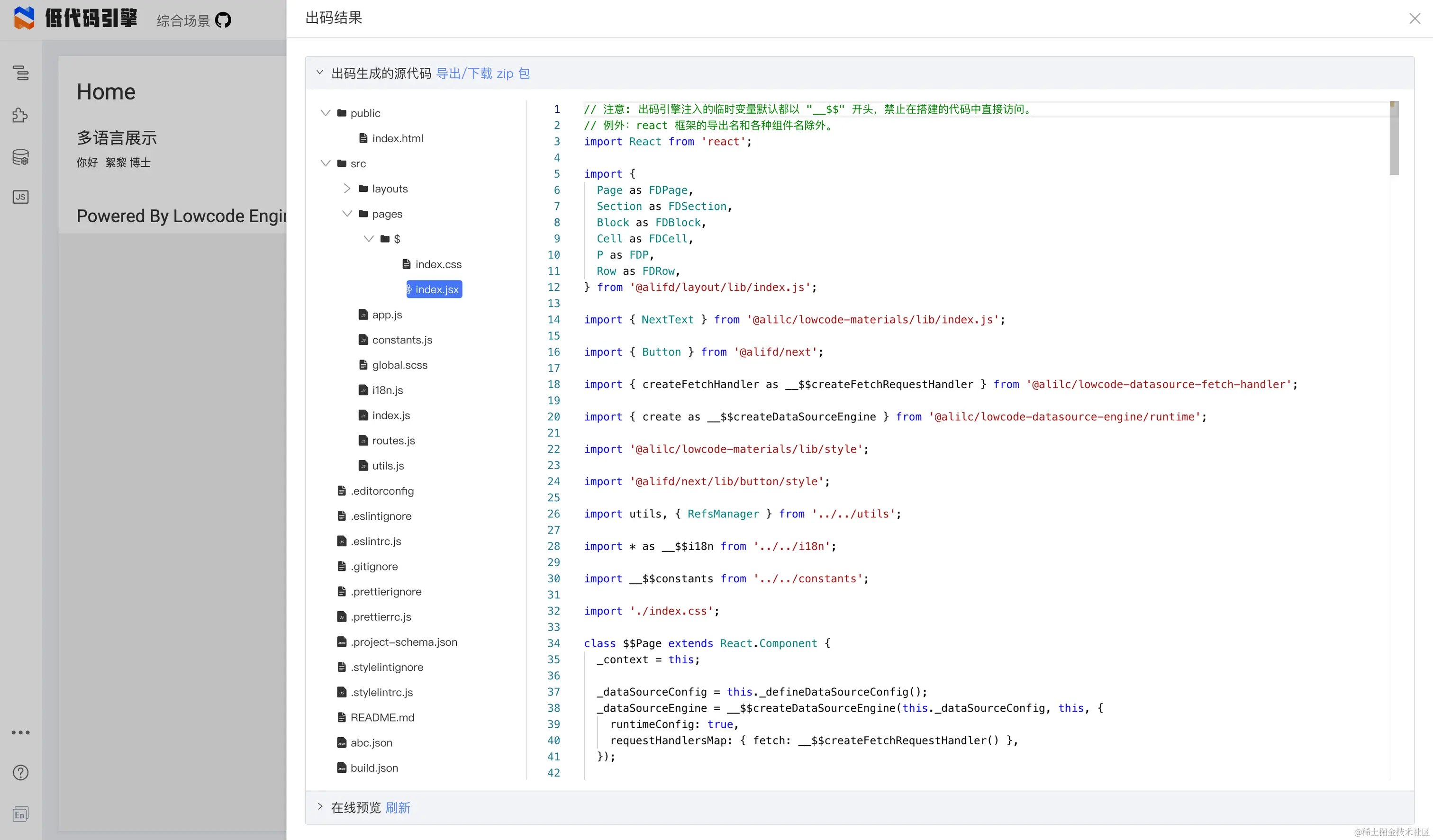Viewport: 1433px width, 840px height.
Task: Click the code editor vertical scrollbar
Action: click(x=1394, y=139)
